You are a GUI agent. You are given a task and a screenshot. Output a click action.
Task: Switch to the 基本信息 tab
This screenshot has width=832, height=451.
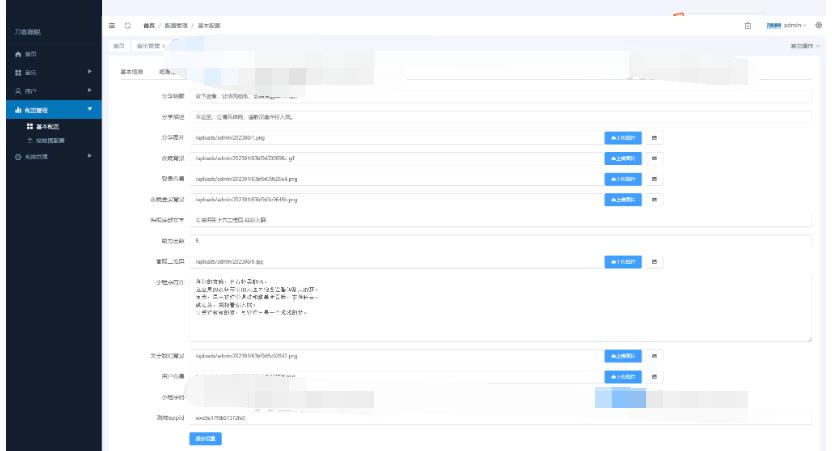click(x=131, y=72)
